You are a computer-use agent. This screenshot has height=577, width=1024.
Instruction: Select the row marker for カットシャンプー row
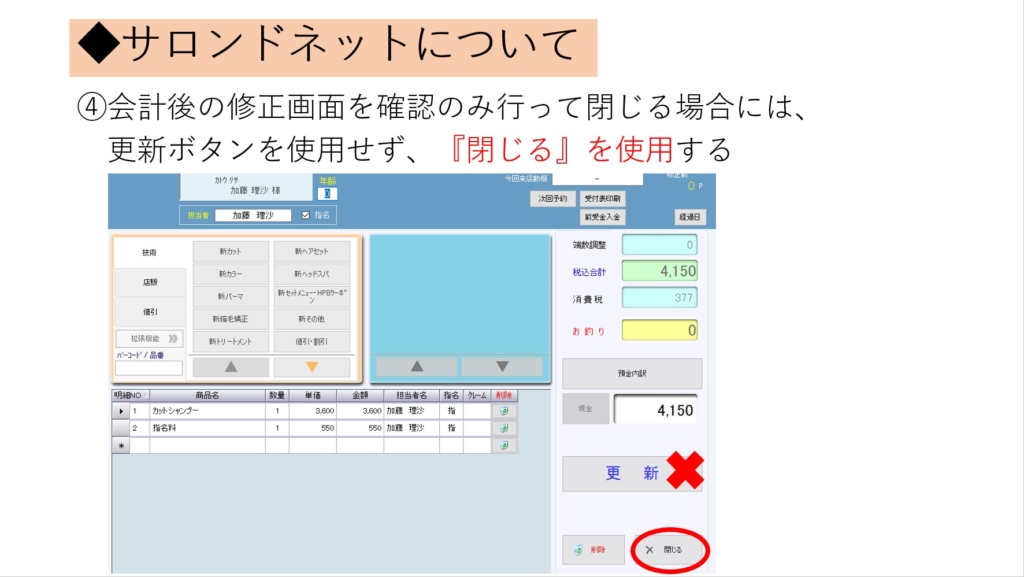coord(121,411)
